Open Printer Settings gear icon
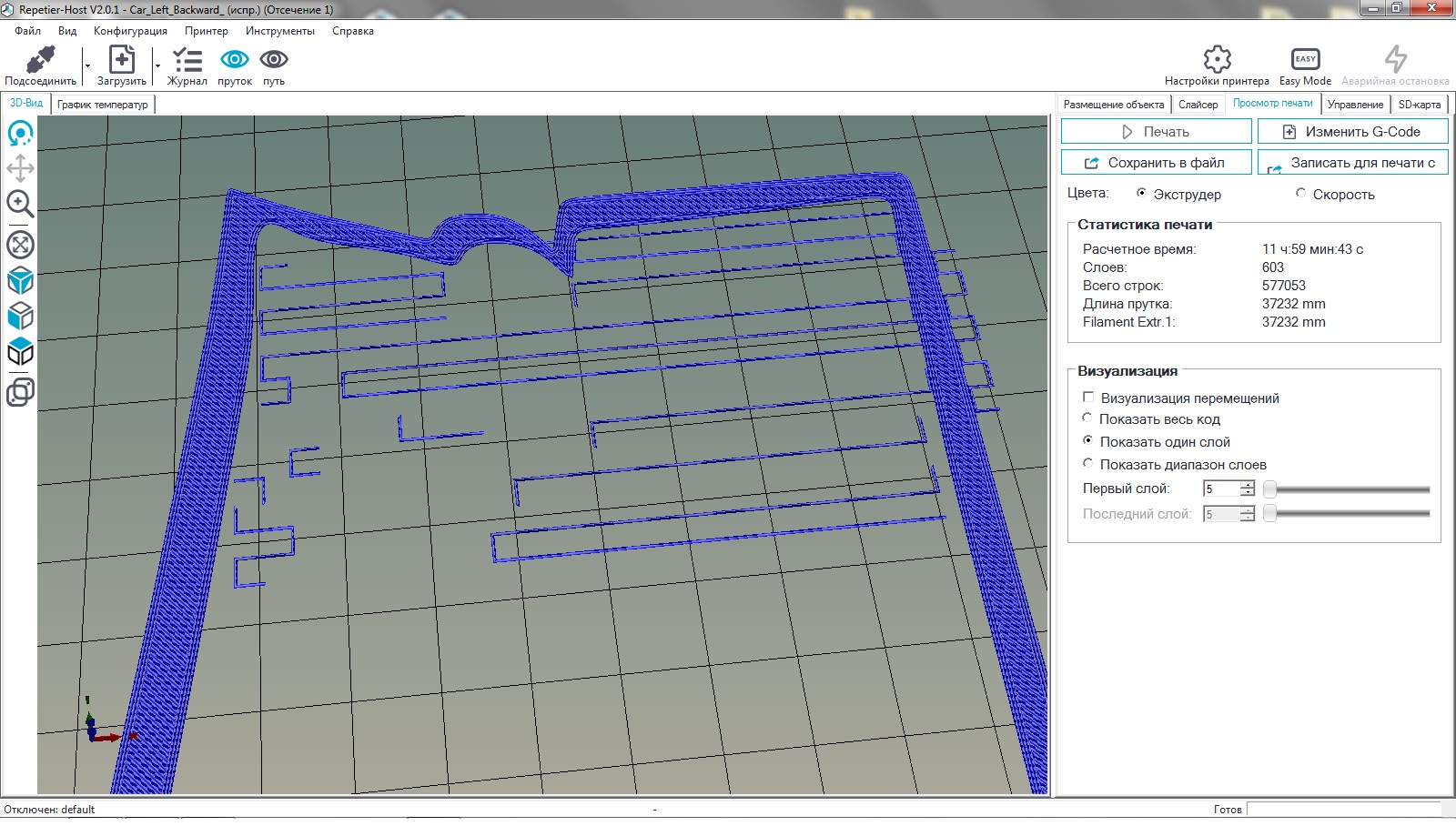The width and height of the screenshot is (1456, 826). (x=1217, y=60)
